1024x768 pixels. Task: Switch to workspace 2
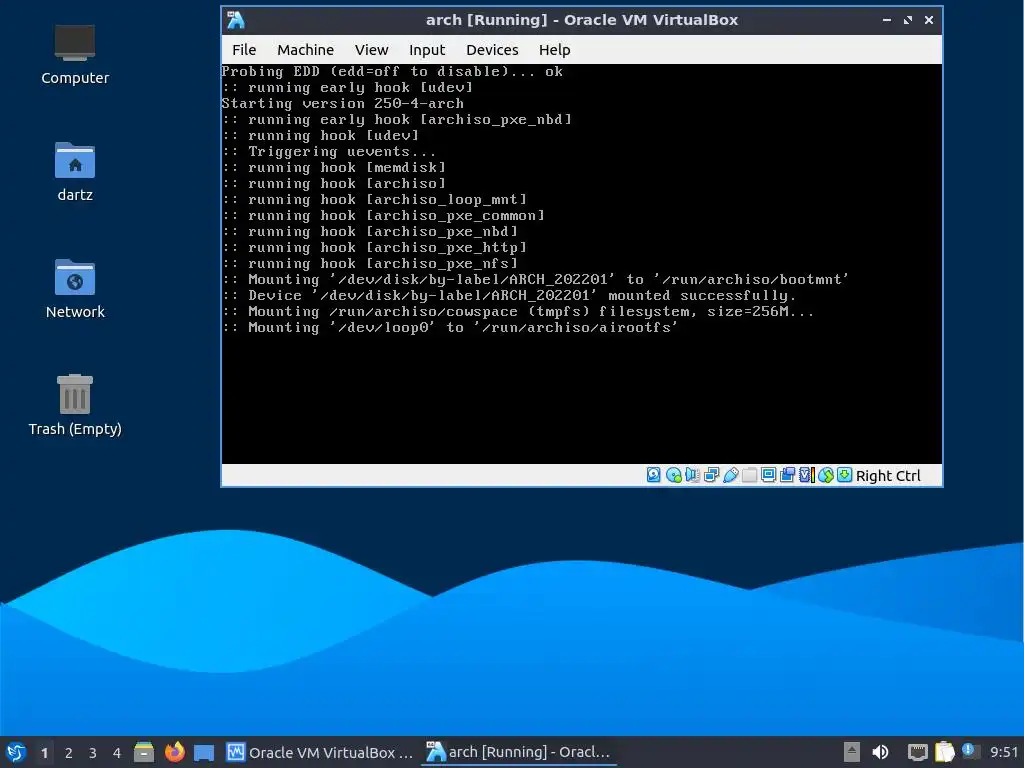coord(69,753)
